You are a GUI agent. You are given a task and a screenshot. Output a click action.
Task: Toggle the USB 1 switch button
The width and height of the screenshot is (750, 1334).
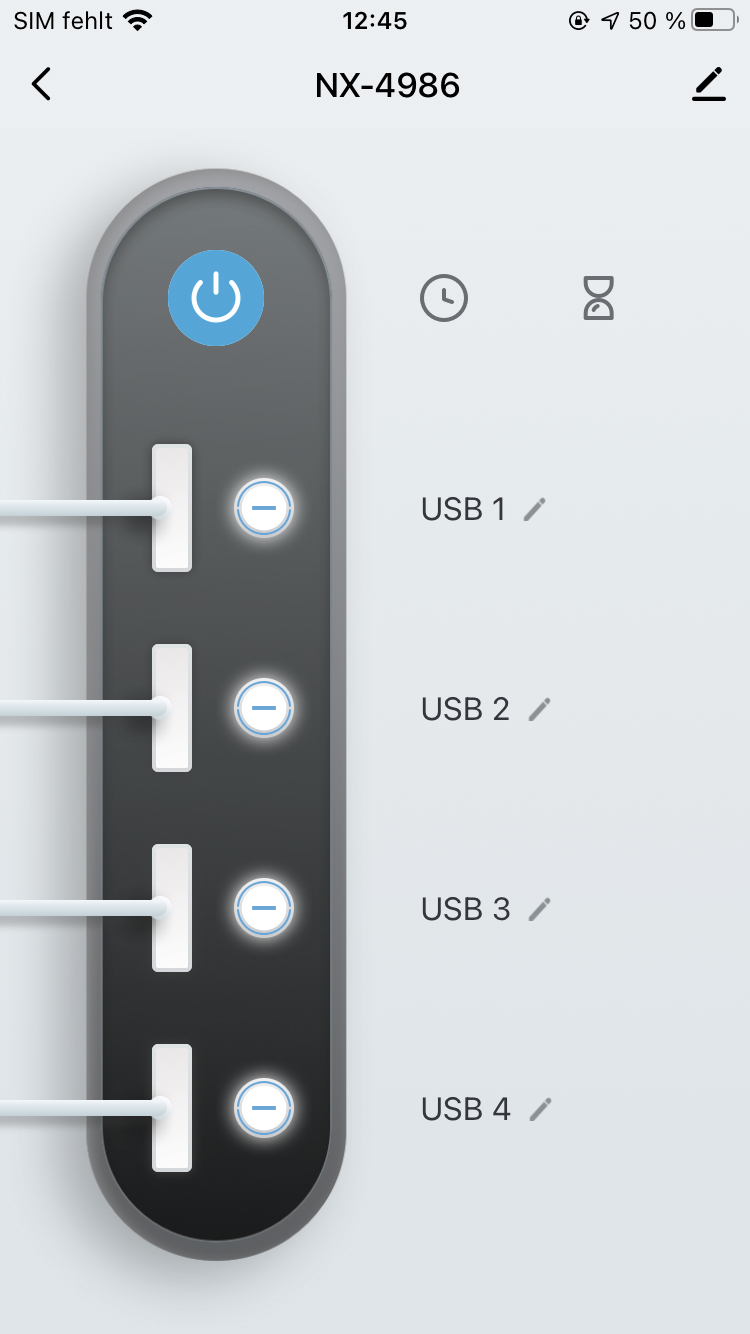tap(264, 508)
